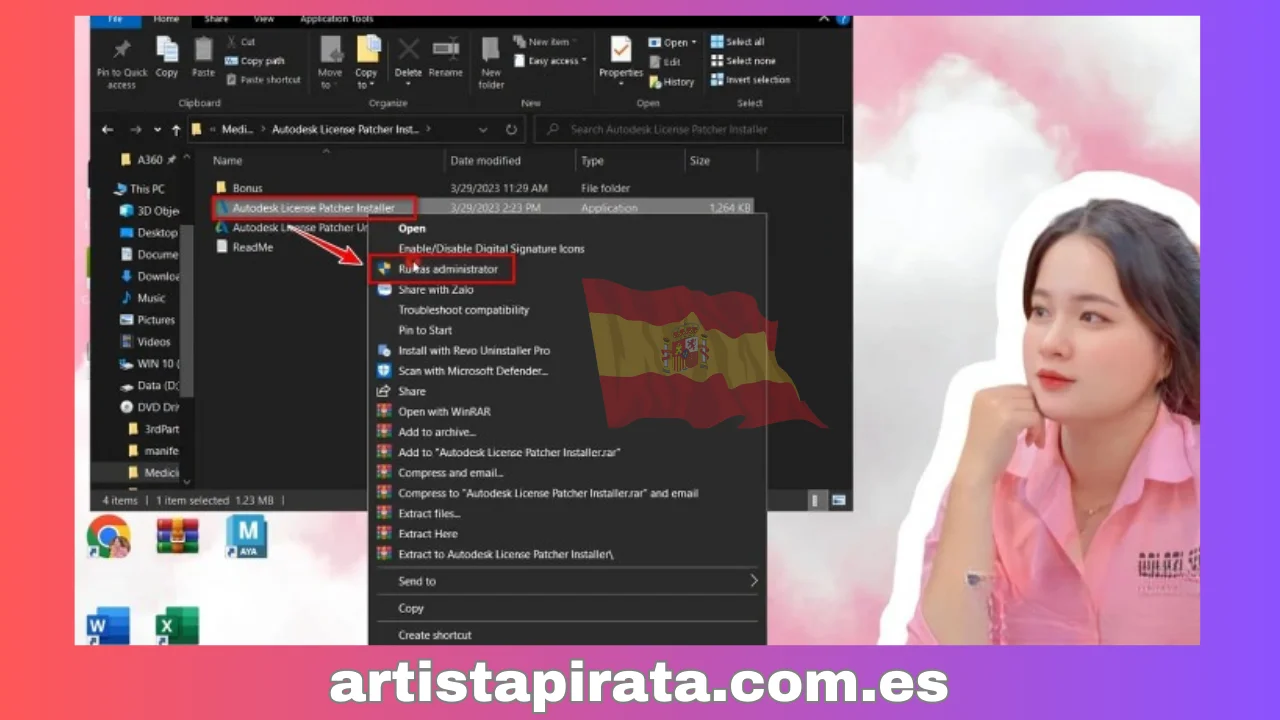Choose Run as administrator from the context menu
The width and height of the screenshot is (1280, 720).
pos(447,269)
